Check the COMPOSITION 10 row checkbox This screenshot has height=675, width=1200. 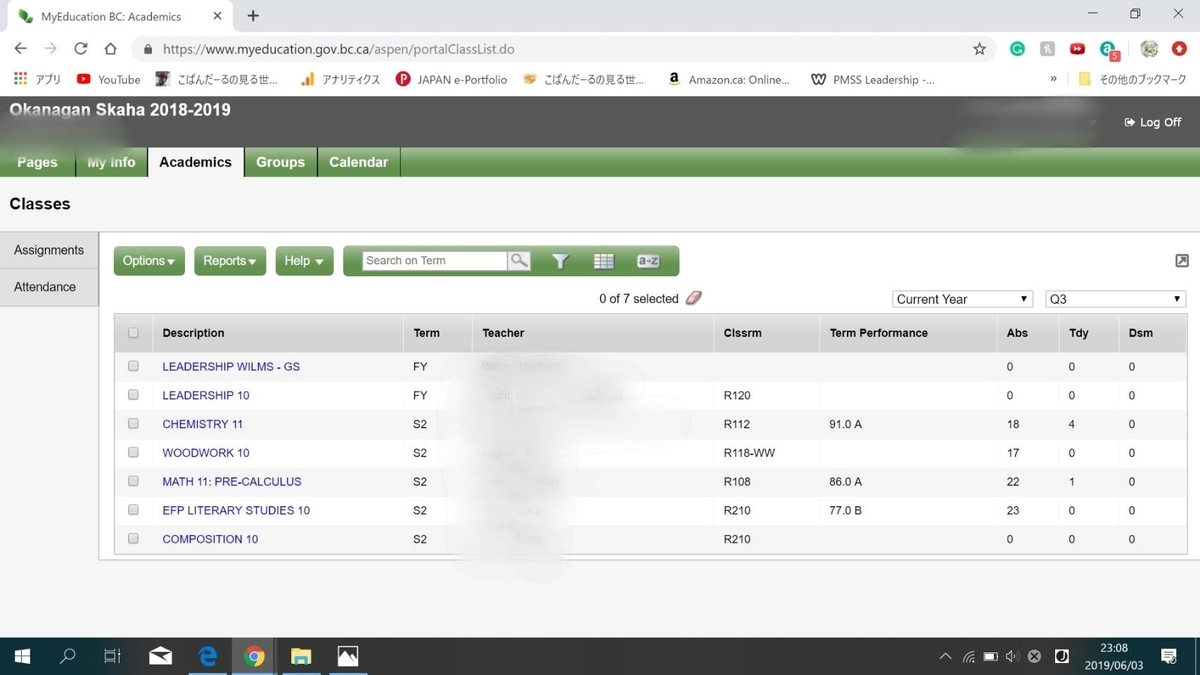[x=134, y=539]
